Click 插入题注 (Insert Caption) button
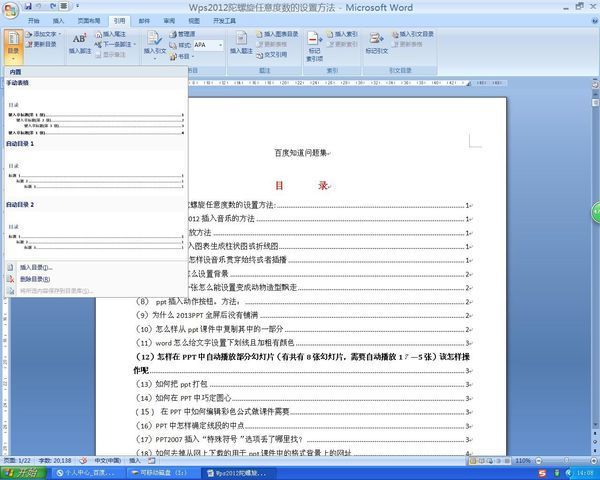The height and width of the screenshot is (480, 600). coord(241,43)
